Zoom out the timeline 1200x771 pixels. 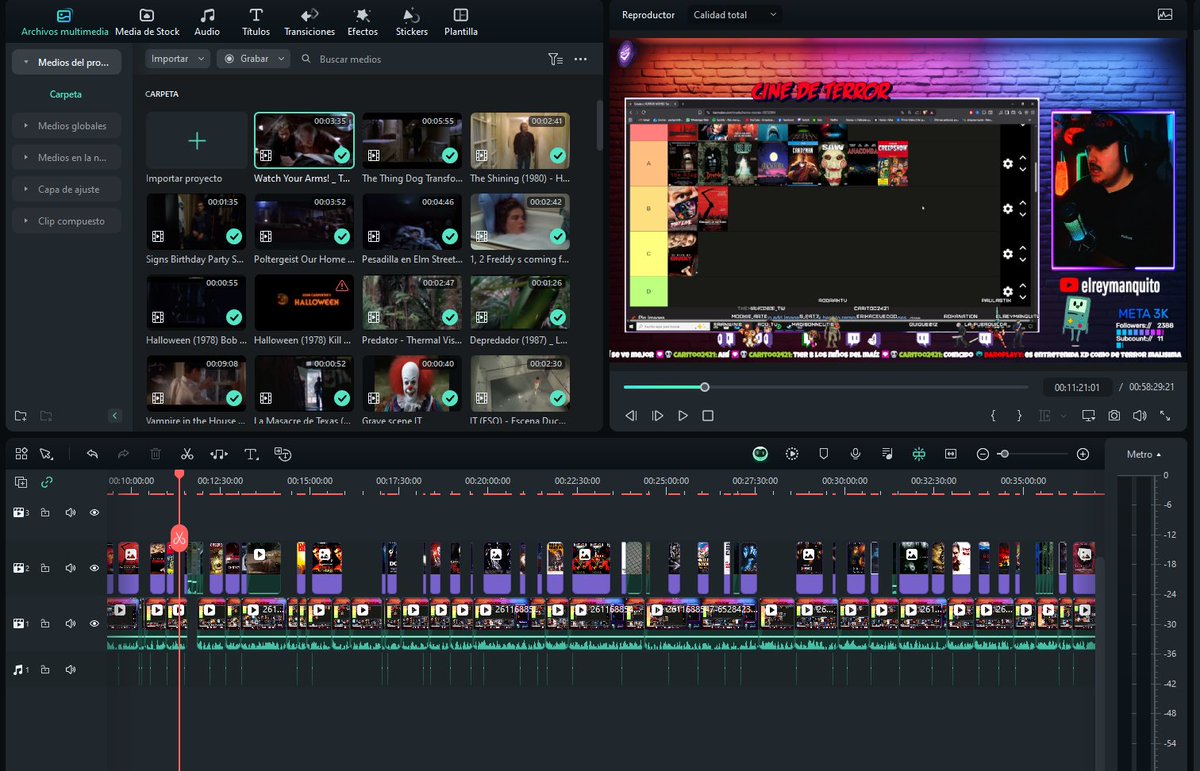983,454
